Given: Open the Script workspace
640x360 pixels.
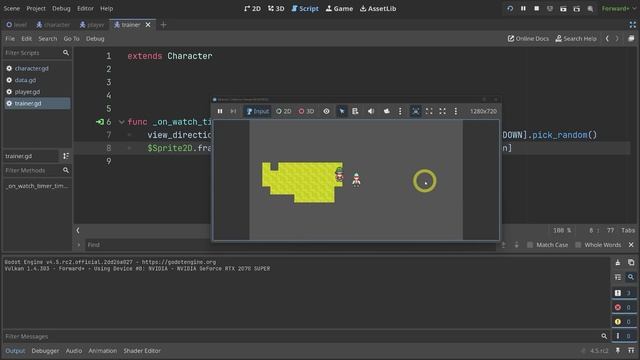Looking at the screenshot, I should 305,9.
